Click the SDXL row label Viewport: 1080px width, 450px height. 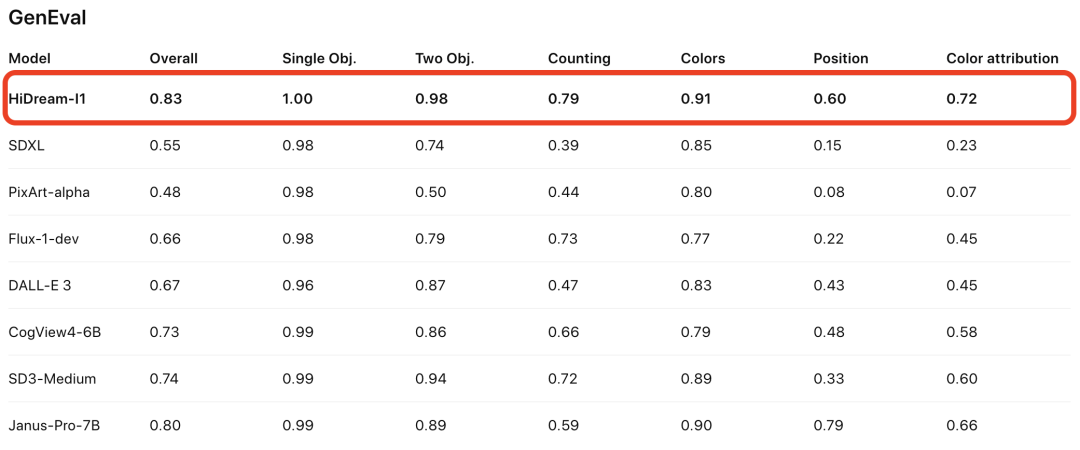[x=23, y=146]
